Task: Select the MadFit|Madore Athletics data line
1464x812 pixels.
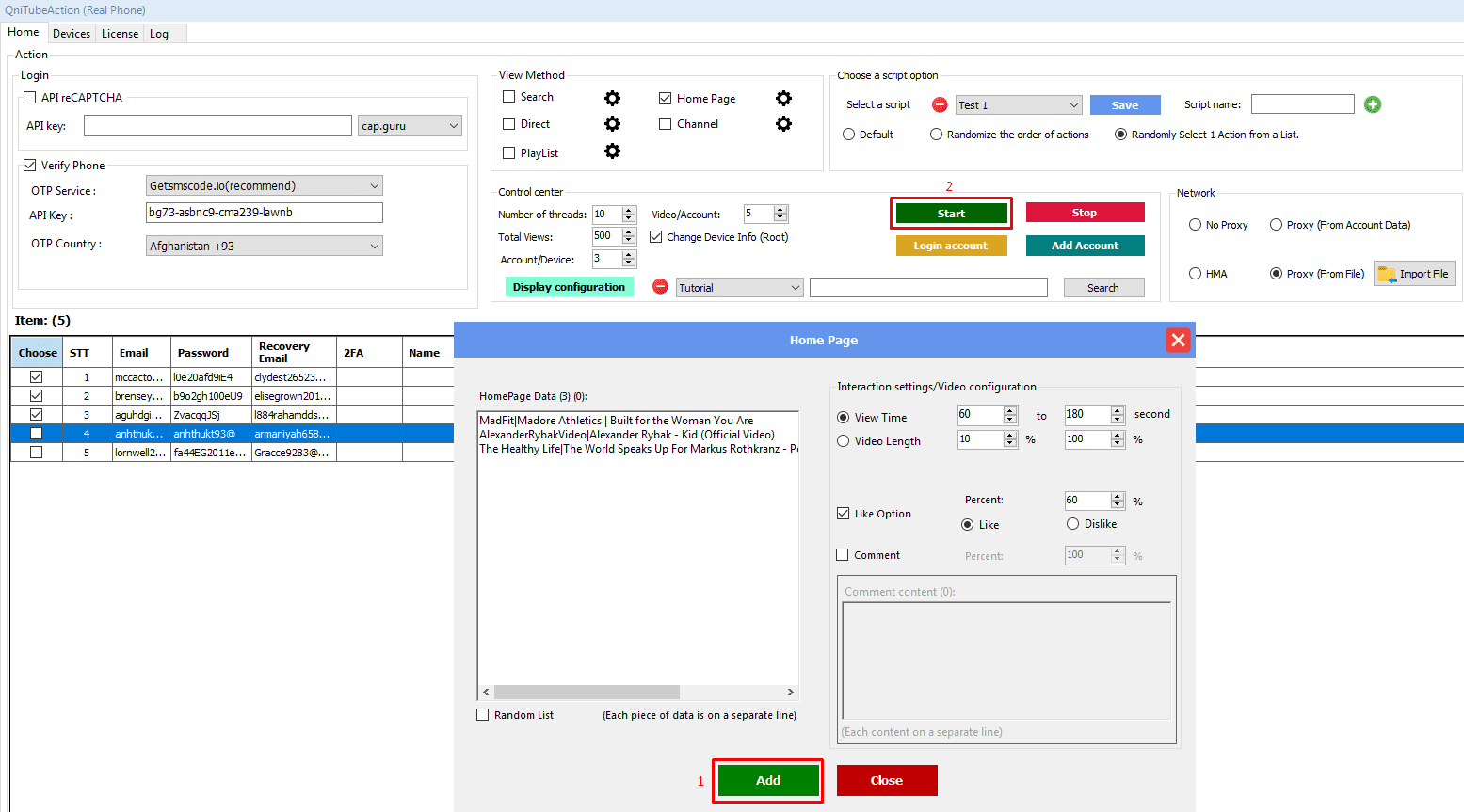Action: click(617, 421)
